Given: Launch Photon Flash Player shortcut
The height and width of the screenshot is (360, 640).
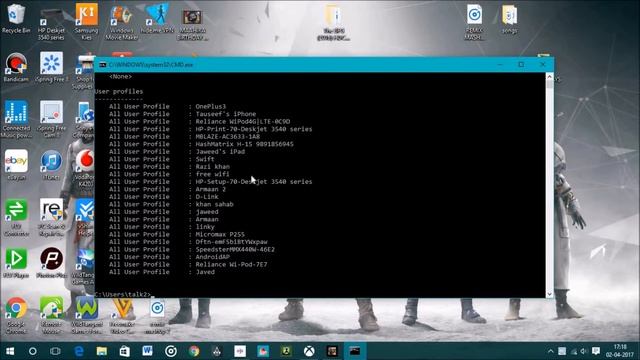Looking at the screenshot, I should click(x=51, y=263).
